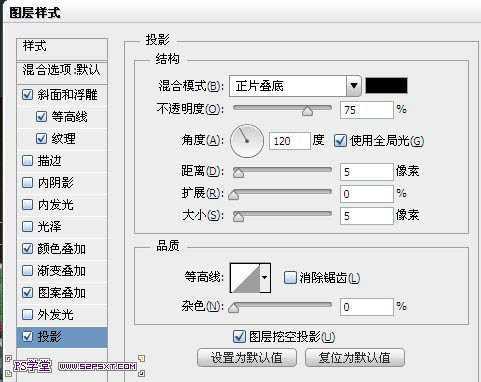Click the 距离 slider thumb
Screen dimensions: 481x382
(238, 173)
